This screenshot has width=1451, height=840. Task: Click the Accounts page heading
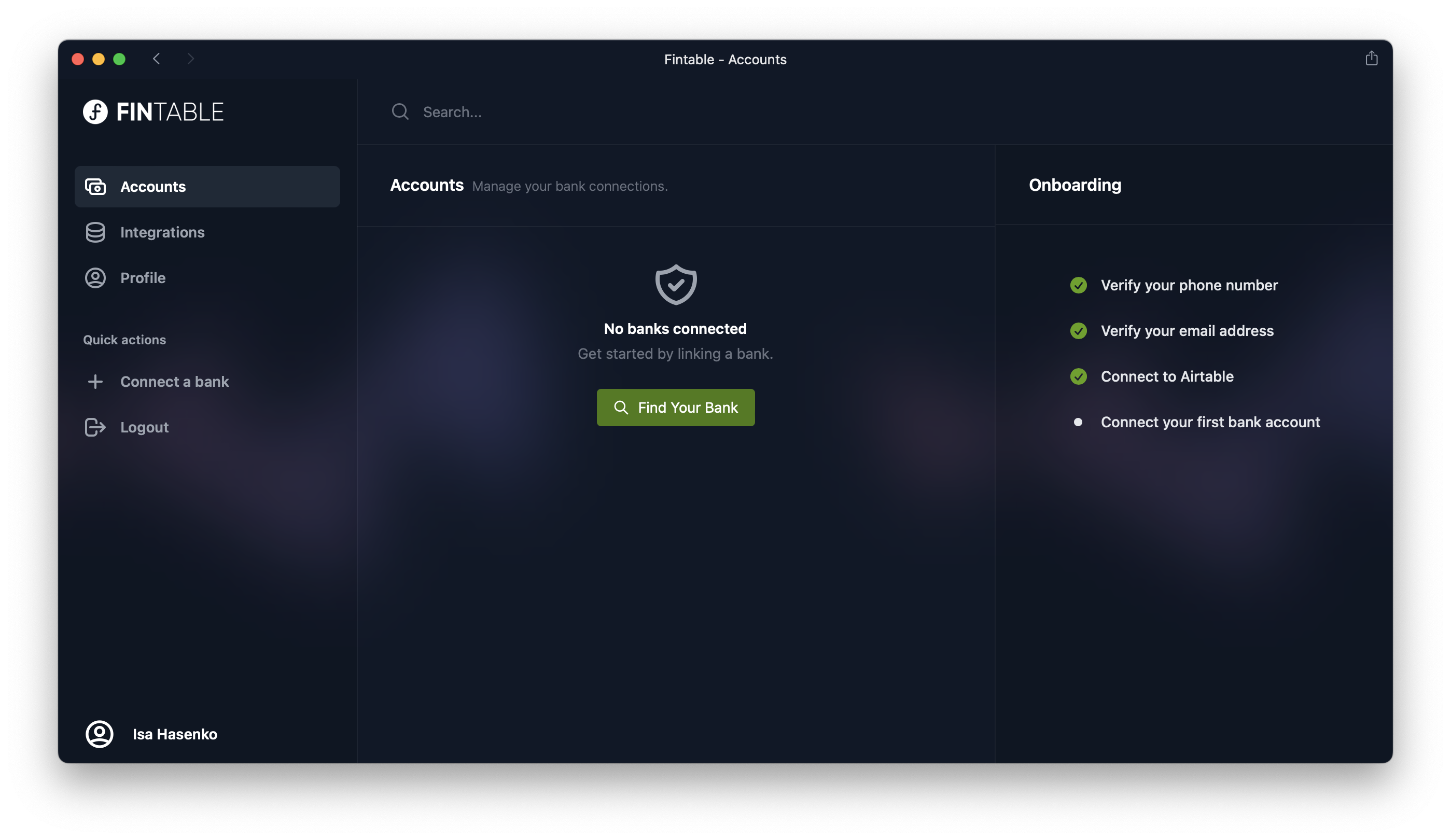click(427, 185)
